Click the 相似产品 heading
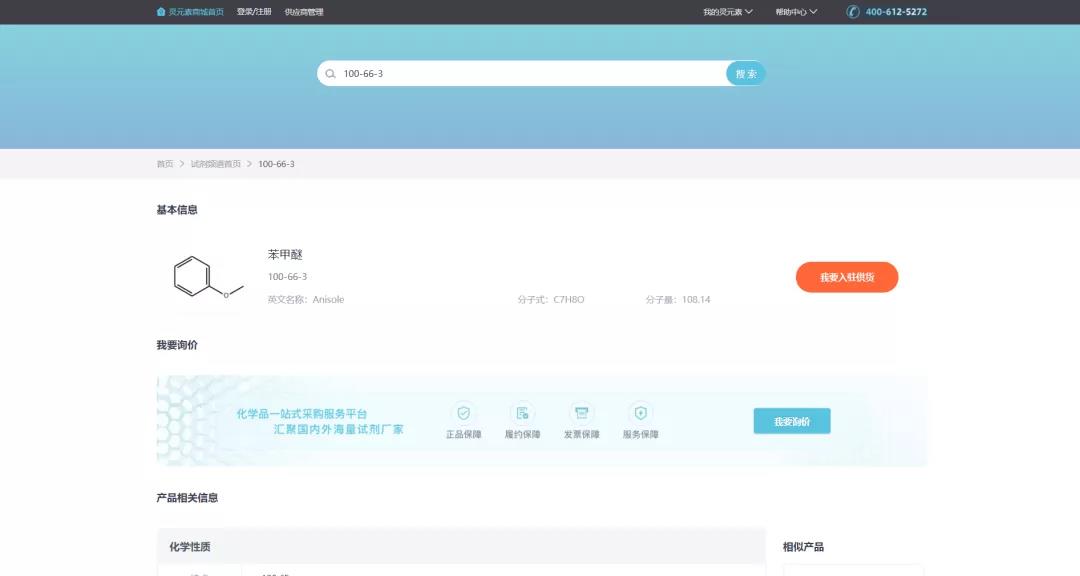Image resolution: width=1080 pixels, height=576 pixels. 803,547
